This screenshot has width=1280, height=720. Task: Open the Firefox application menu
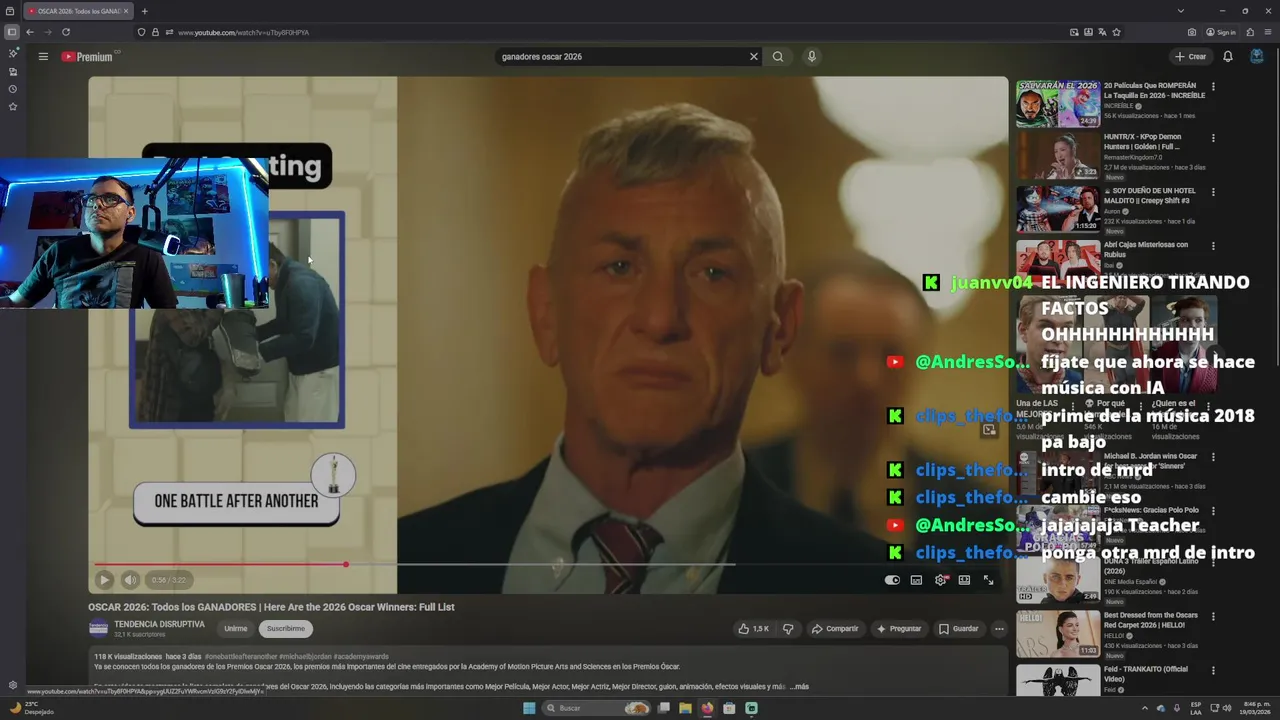[x=1267, y=32]
